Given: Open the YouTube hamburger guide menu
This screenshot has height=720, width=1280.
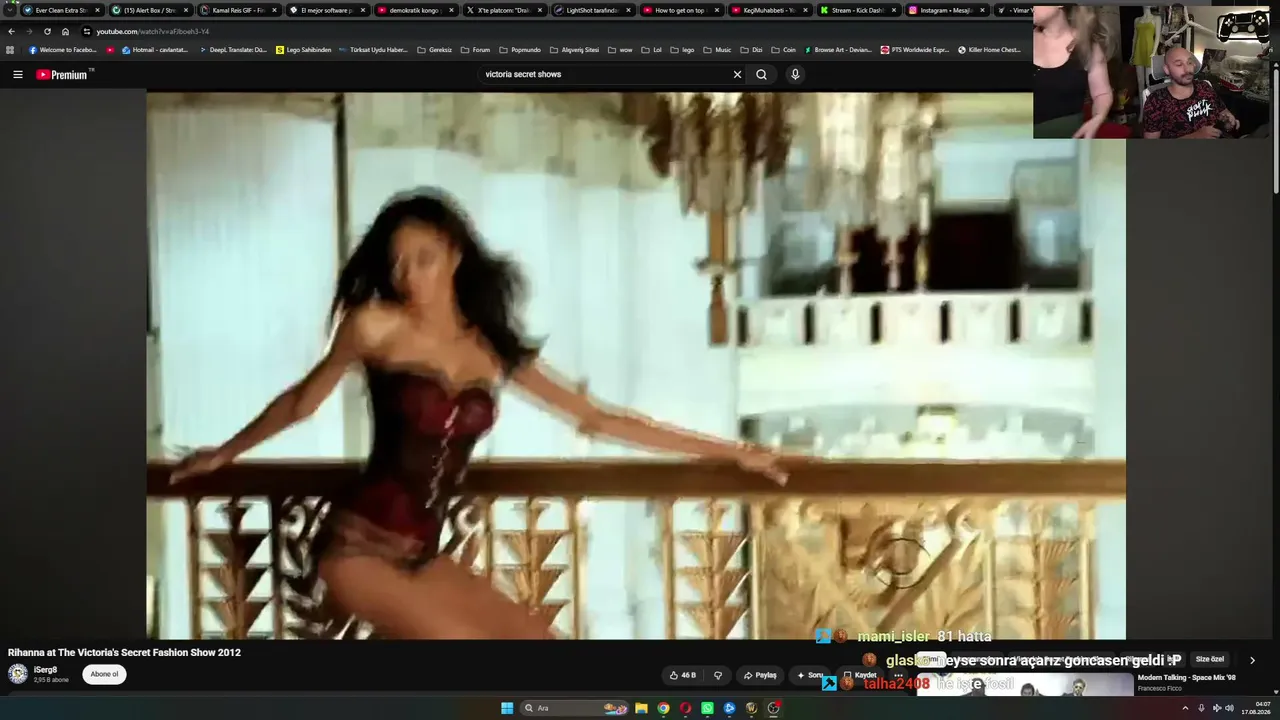Looking at the screenshot, I should point(17,74).
